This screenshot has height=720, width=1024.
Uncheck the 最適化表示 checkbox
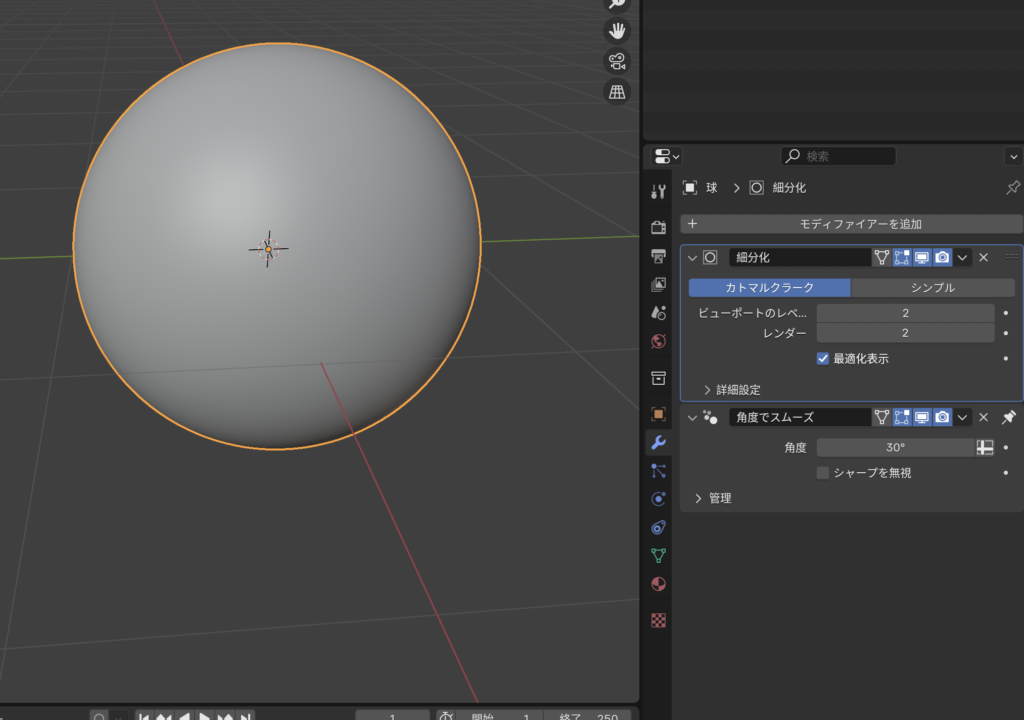click(823, 359)
